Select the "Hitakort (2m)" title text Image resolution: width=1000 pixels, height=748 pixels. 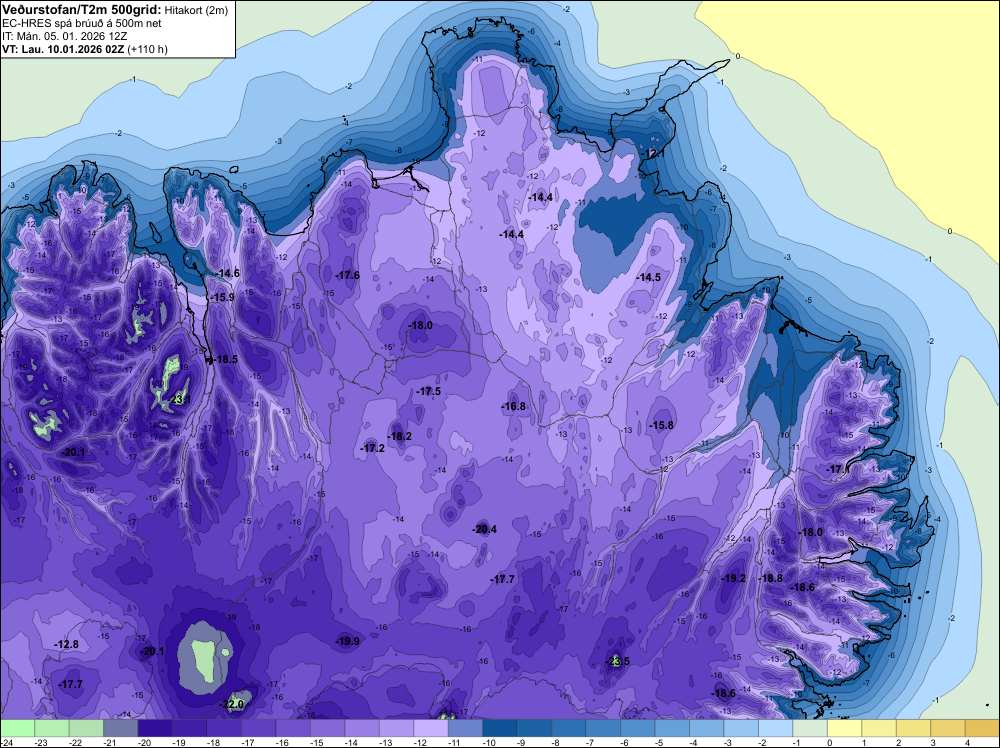click(196, 10)
